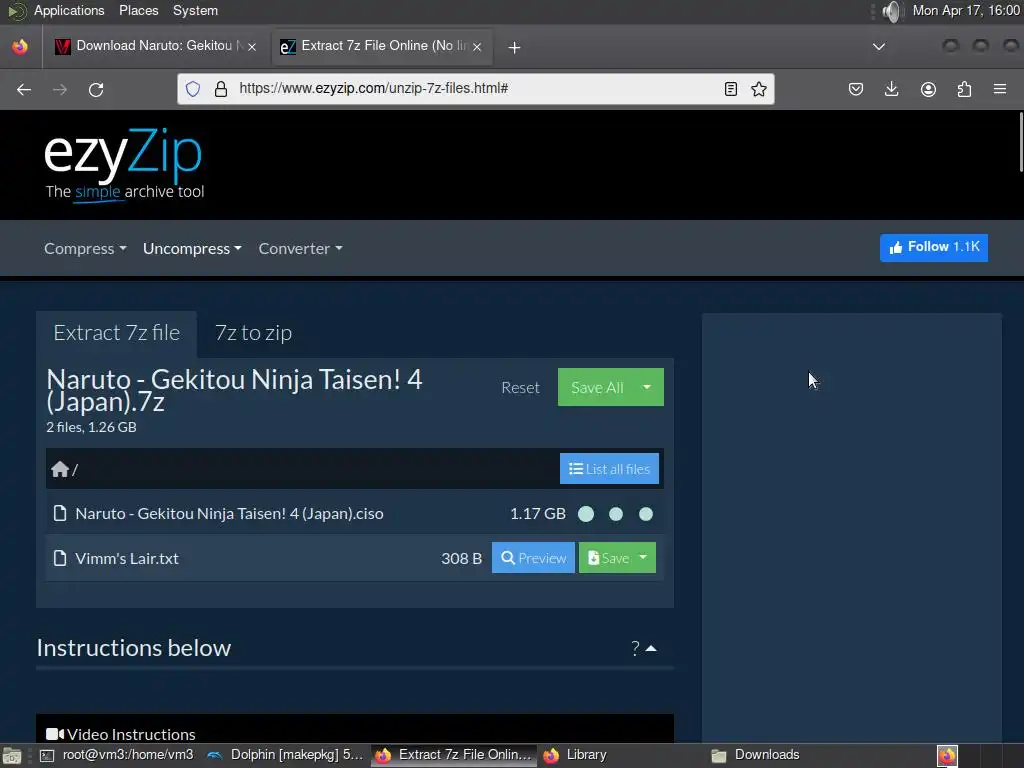This screenshot has height=768, width=1024.
Task: Switch to the Dolphin [makepkg] taskbar window
Action: click(285, 755)
